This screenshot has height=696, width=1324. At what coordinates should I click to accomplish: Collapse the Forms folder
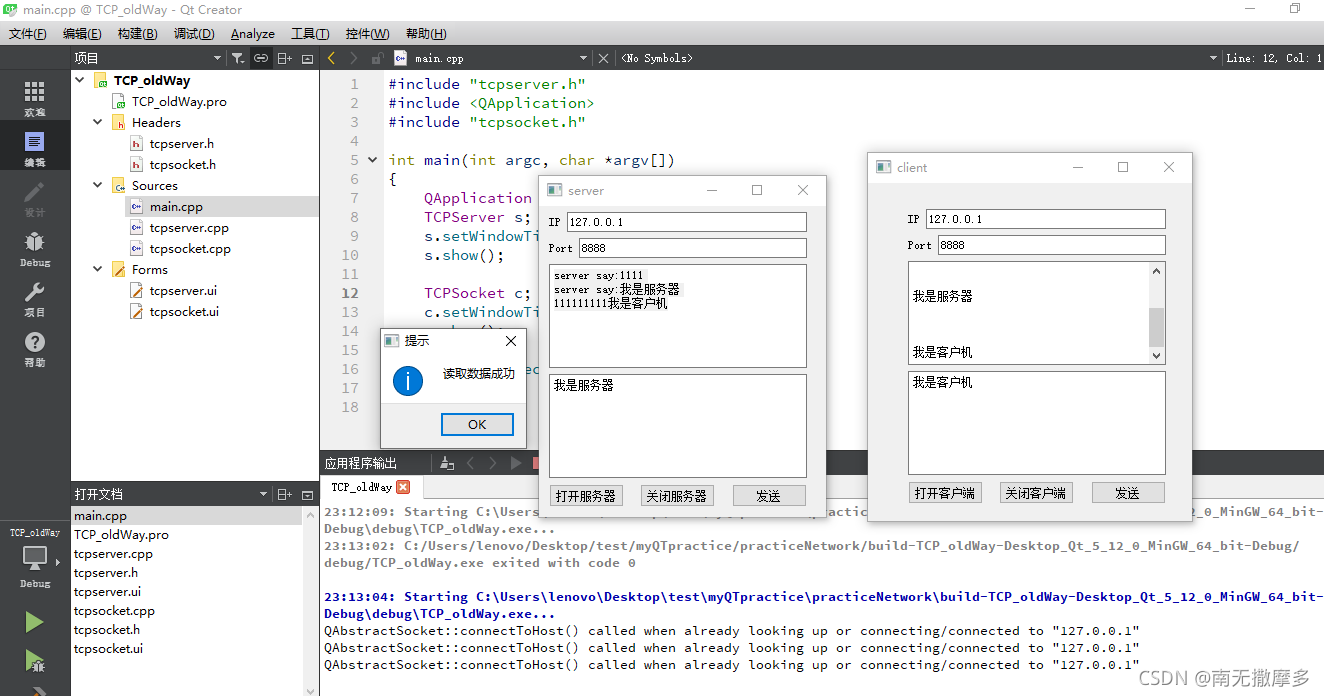(98, 269)
